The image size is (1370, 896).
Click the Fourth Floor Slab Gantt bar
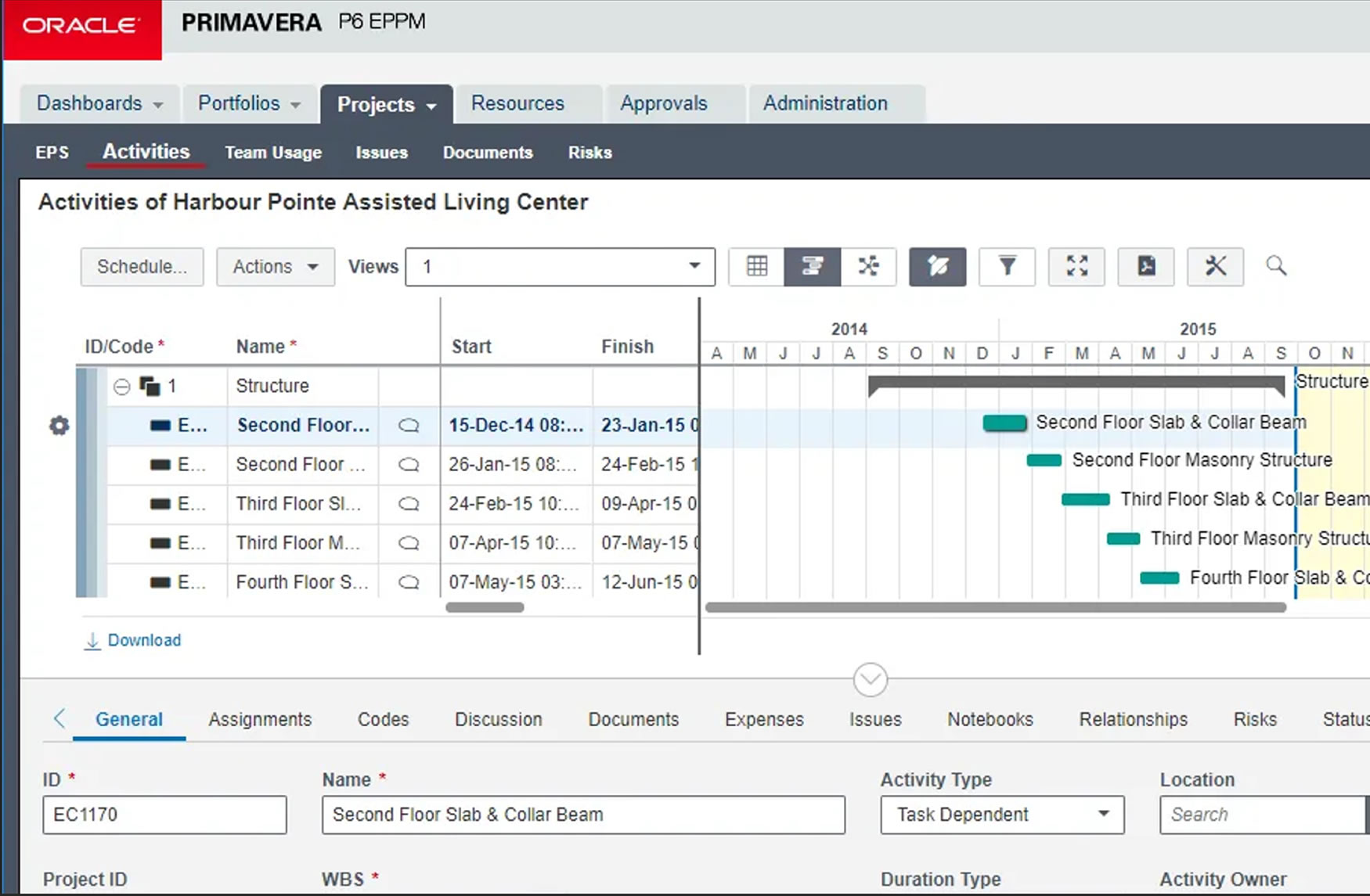tap(1159, 578)
